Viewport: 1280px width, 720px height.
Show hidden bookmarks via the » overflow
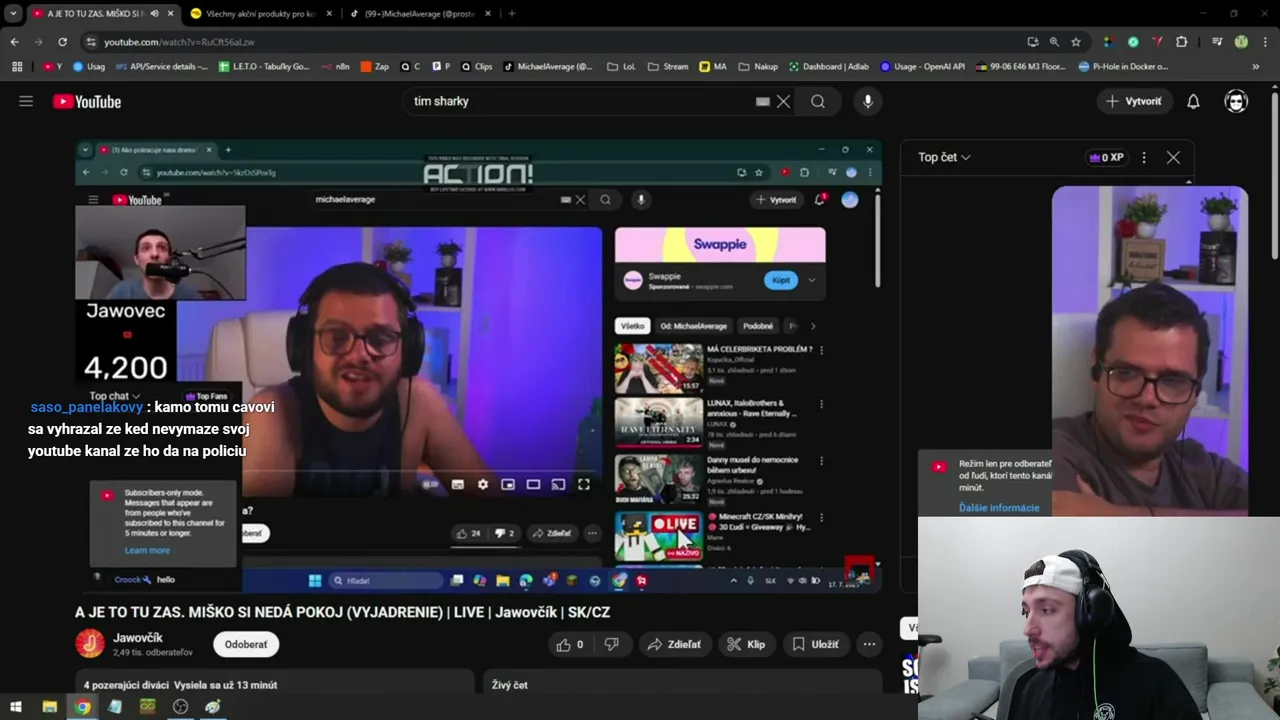point(1256,66)
